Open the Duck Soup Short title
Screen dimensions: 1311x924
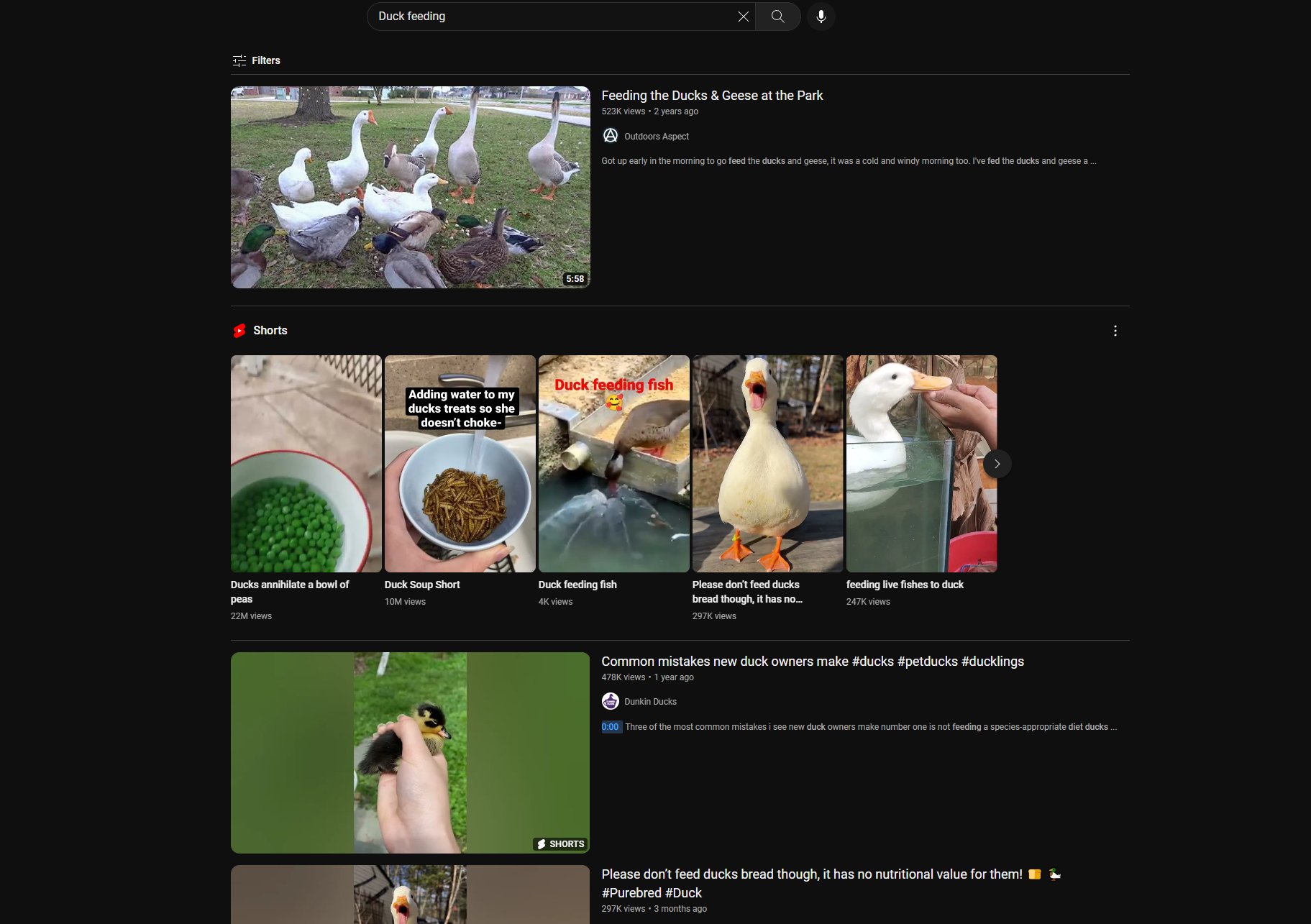tap(422, 585)
